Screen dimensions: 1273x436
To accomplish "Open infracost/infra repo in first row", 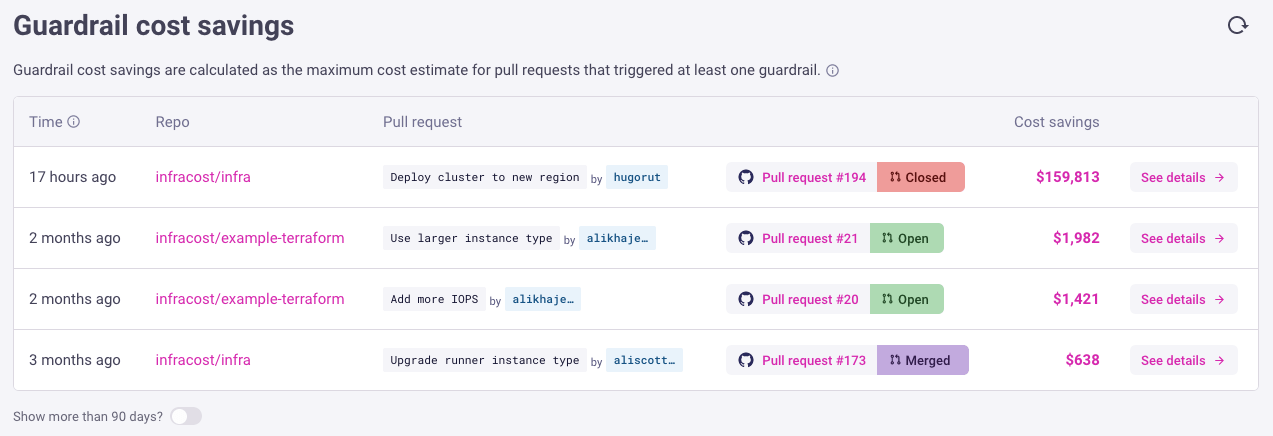I will (x=203, y=177).
